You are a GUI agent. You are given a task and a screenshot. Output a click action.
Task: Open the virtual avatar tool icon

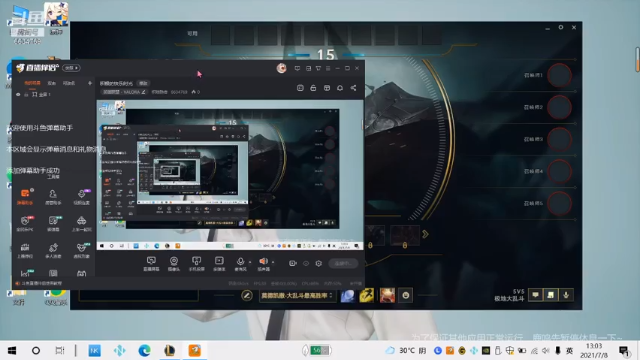tap(82, 250)
